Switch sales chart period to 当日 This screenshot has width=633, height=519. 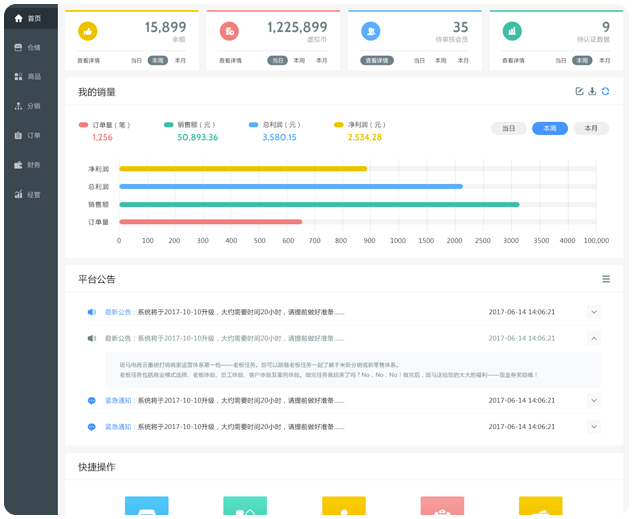click(508, 129)
